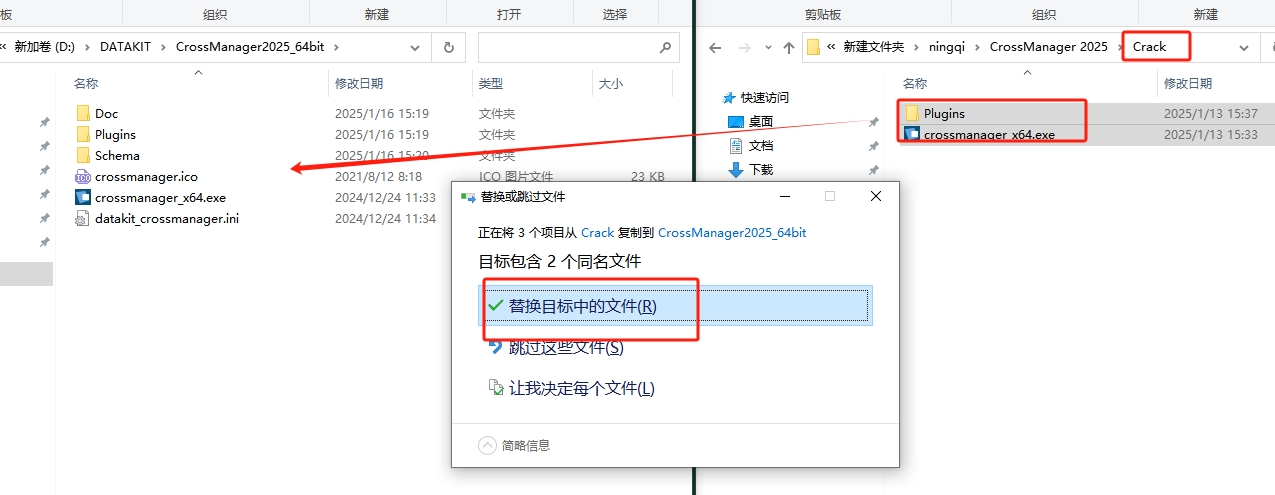Select the Schema folder icon
Image resolution: width=1275 pixels, height=495 pixels.
[x=83, y=155]
